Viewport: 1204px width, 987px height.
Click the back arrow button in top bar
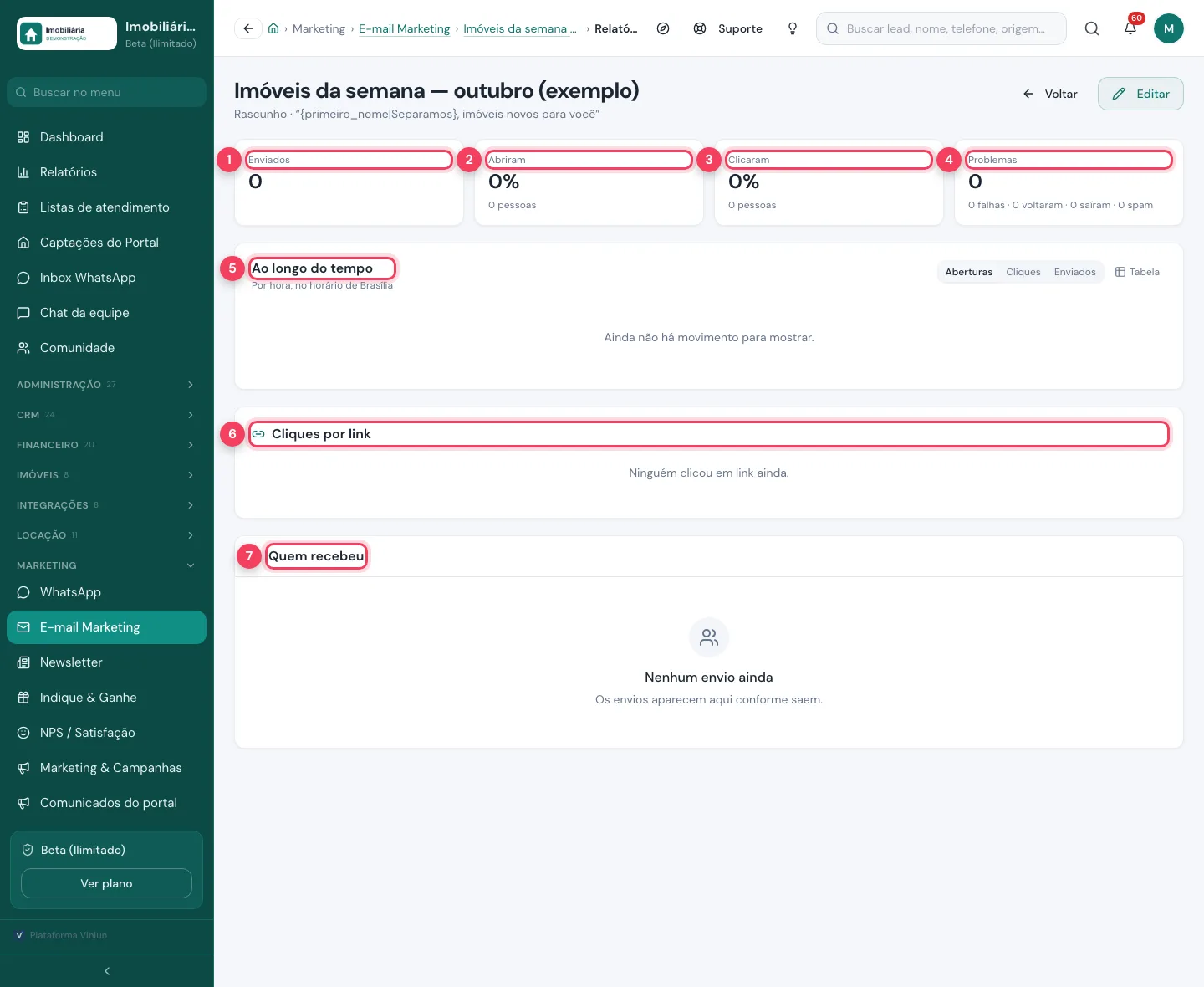(x=247, y=28)
